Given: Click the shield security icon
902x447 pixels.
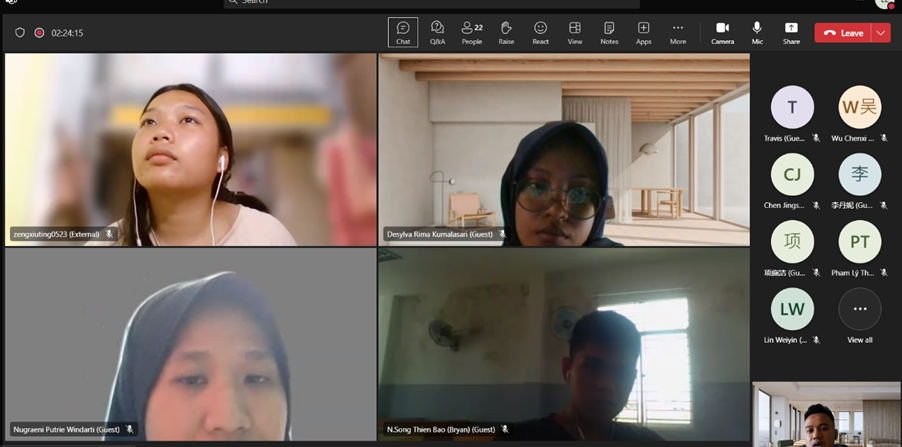Looking at the screenshot, I should point(20,33).
